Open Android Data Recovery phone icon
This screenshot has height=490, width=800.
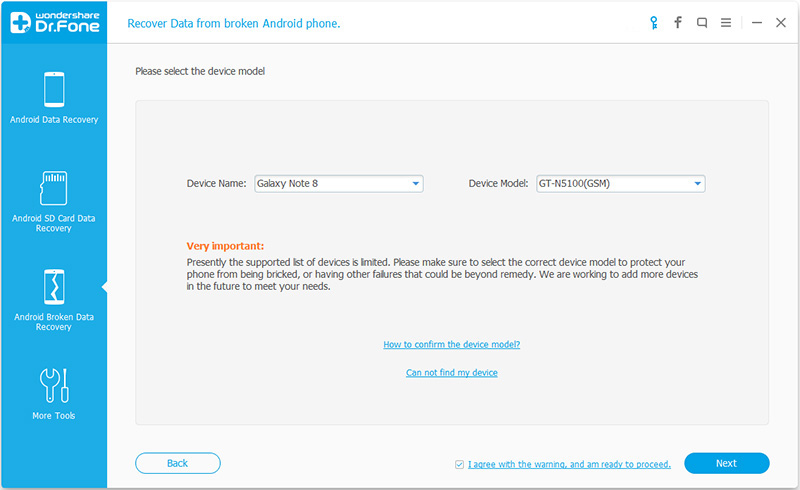pyautogui.click(x=54, y=89)
